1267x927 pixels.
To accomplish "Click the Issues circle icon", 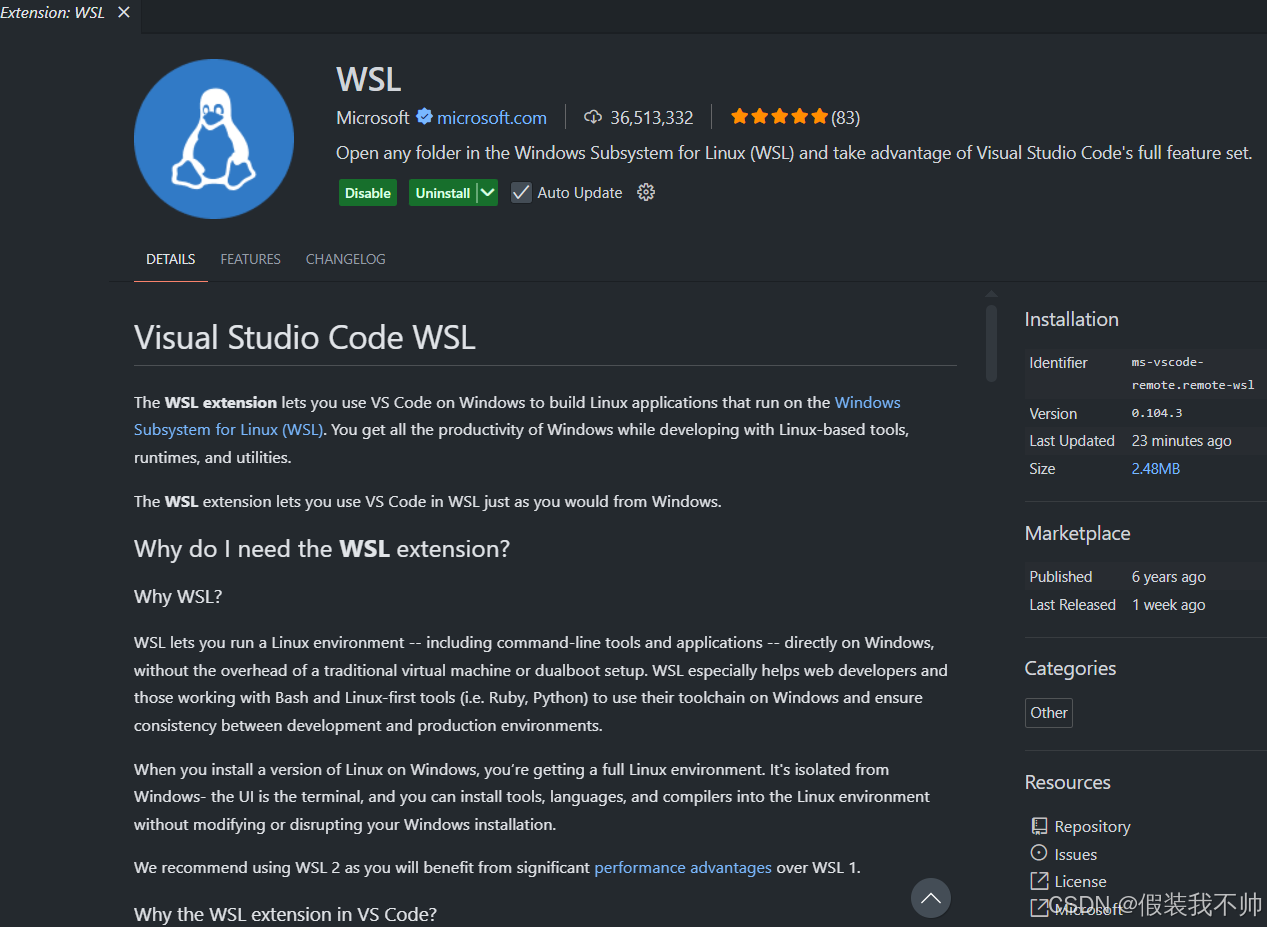I will tap(1039, 853).
